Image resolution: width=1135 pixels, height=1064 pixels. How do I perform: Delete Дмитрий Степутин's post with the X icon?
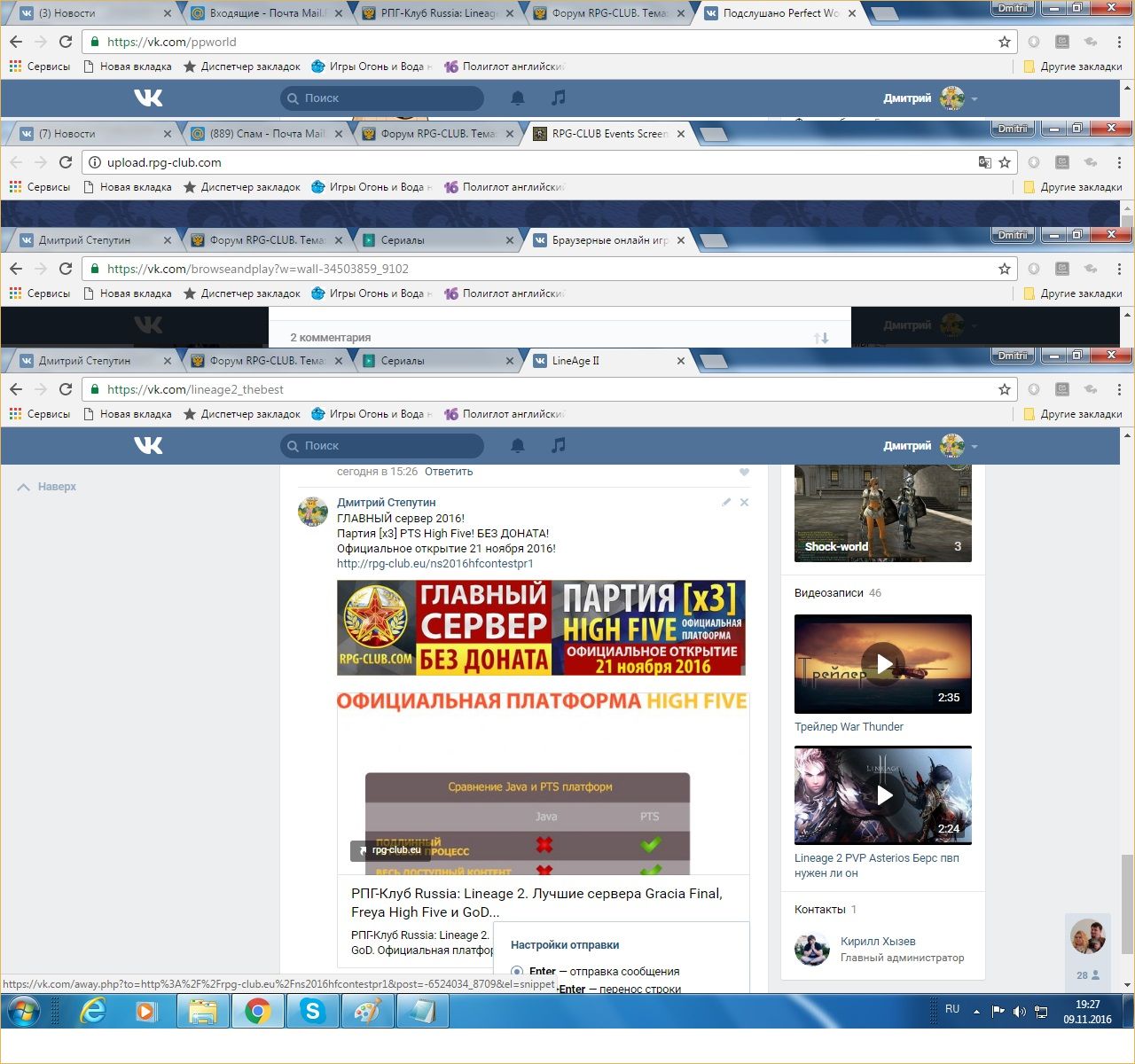click(744, 503)
